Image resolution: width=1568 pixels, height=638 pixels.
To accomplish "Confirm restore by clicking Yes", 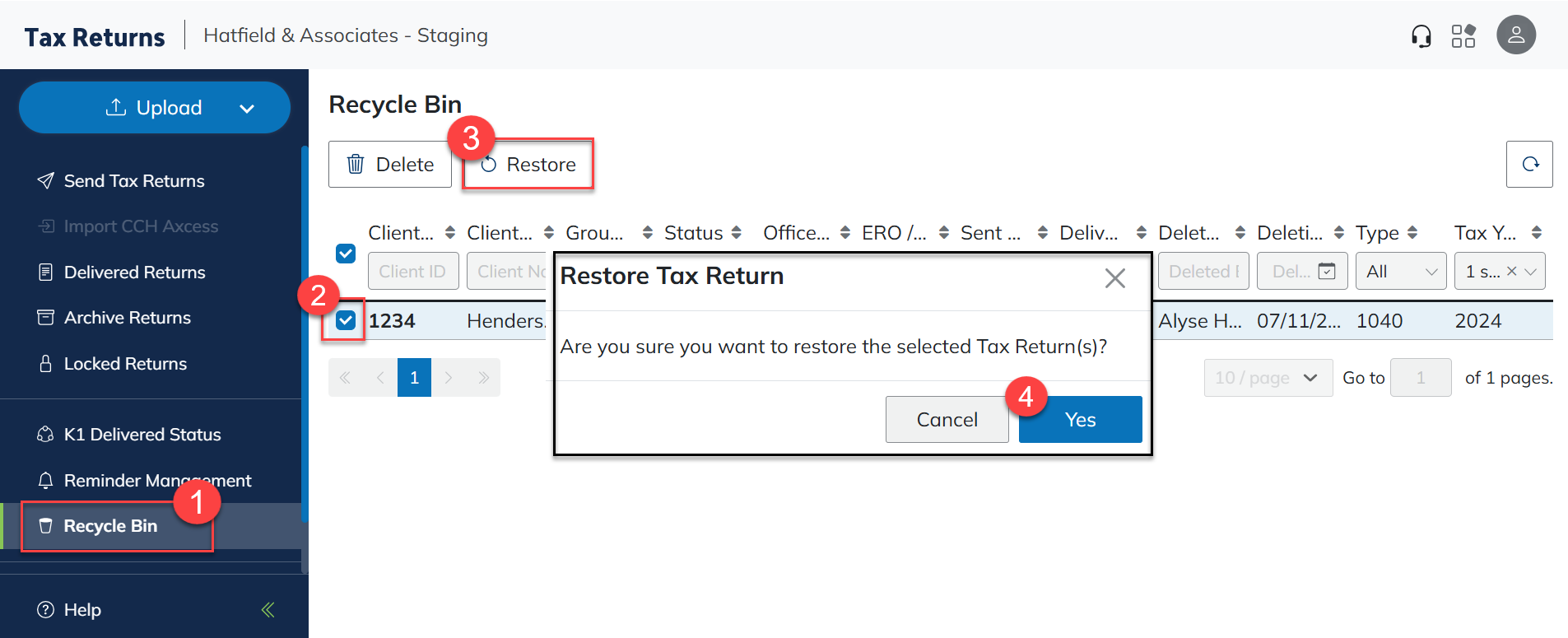I will point(1080,420).
